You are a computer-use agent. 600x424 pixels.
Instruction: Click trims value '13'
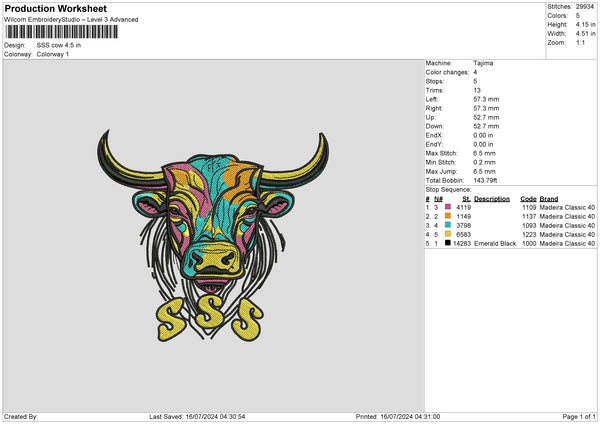coord(477,90)
